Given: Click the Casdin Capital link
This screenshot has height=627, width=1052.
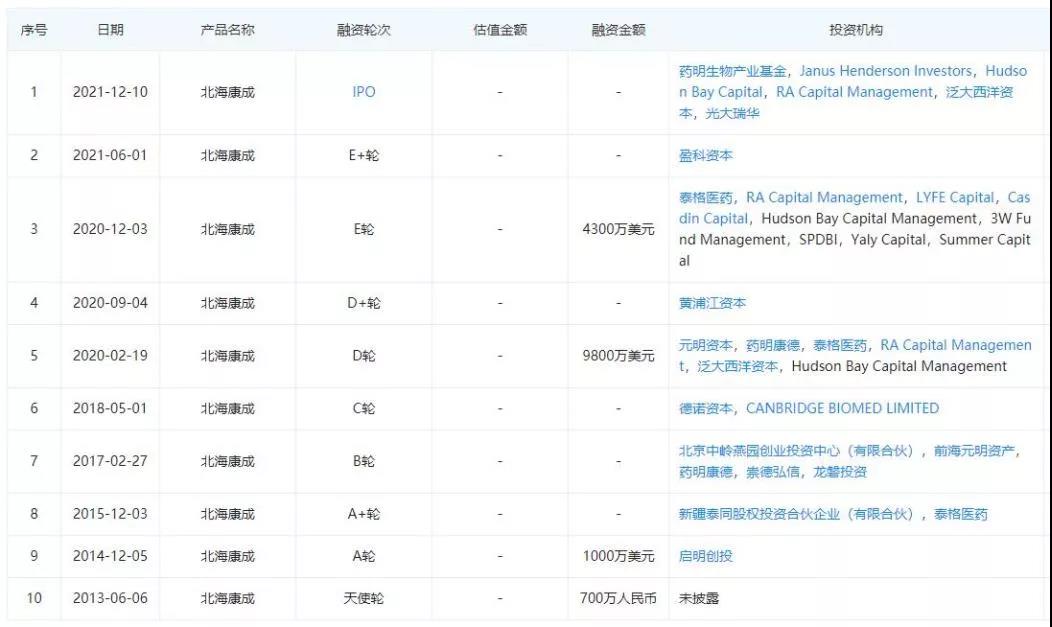Looking at the screenshot, I should point(710,218).
